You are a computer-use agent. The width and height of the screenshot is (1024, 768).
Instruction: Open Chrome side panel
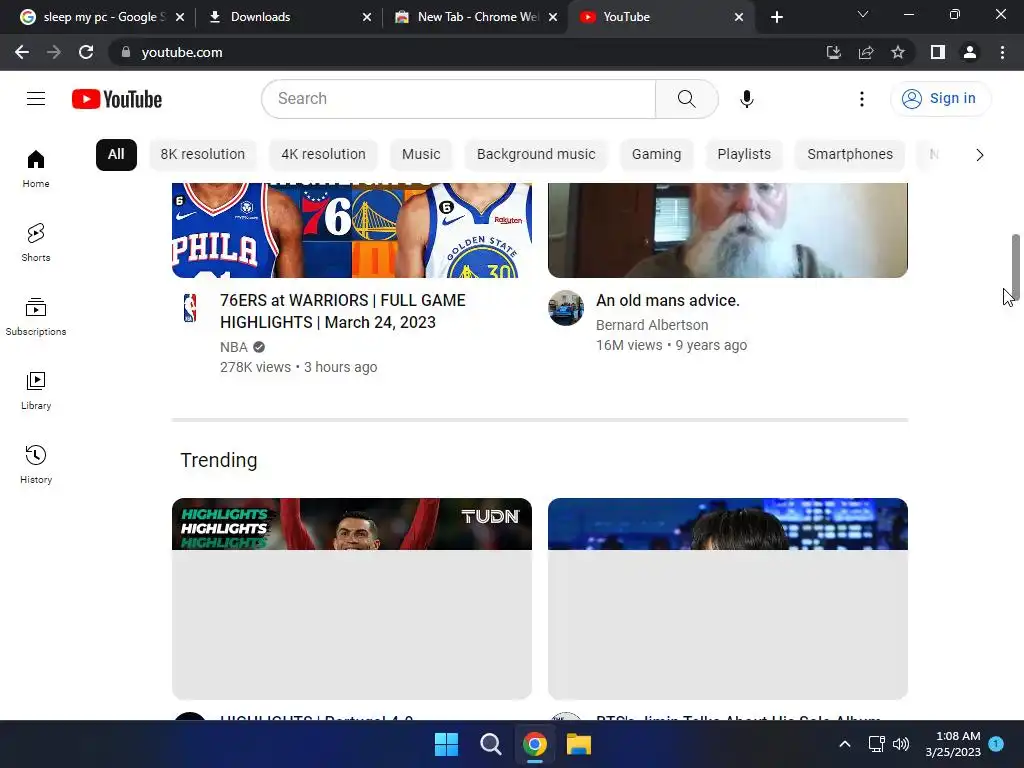(x=938, y=52)
